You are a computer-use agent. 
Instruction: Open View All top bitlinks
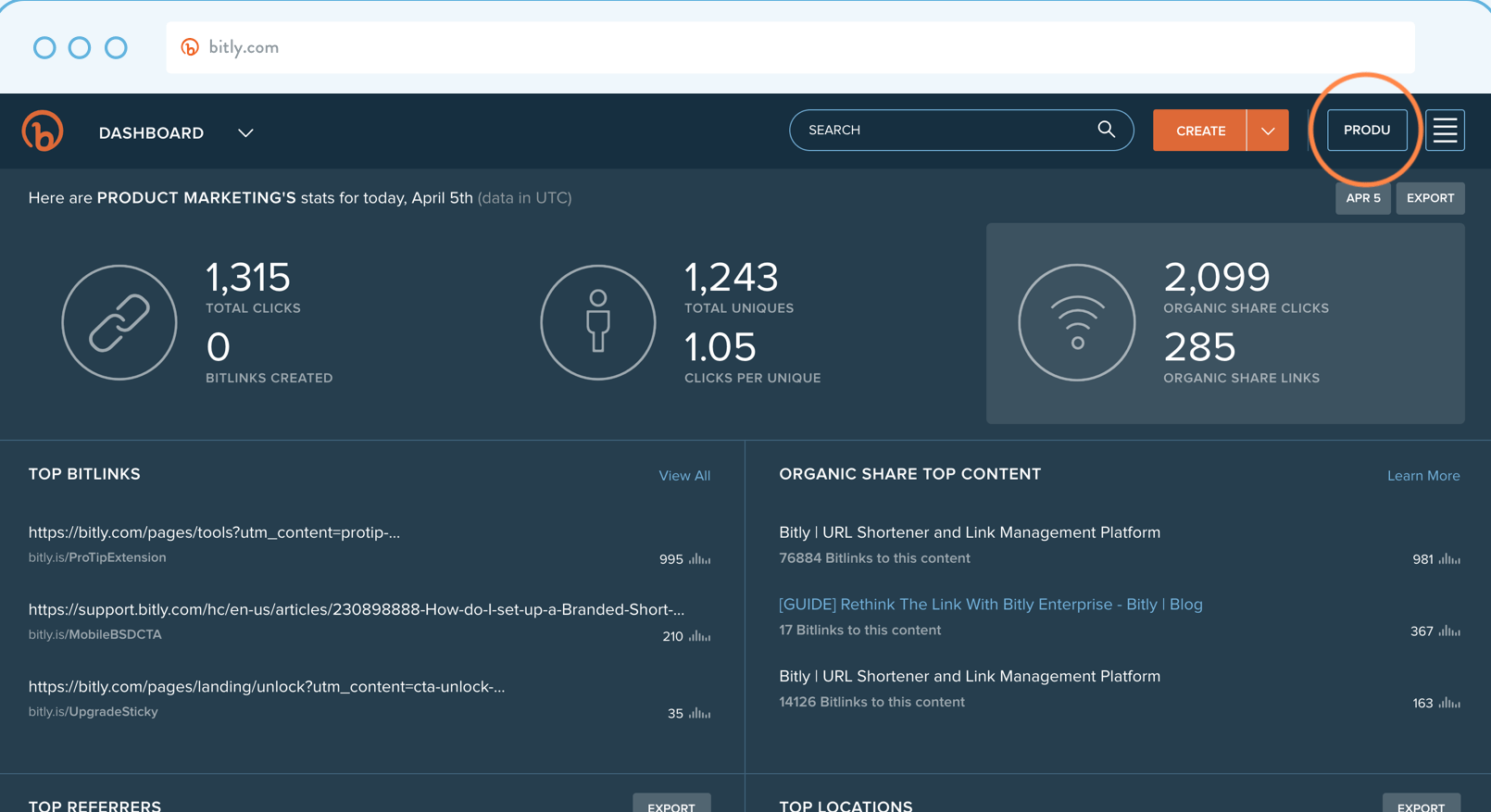tap(684, 476)
